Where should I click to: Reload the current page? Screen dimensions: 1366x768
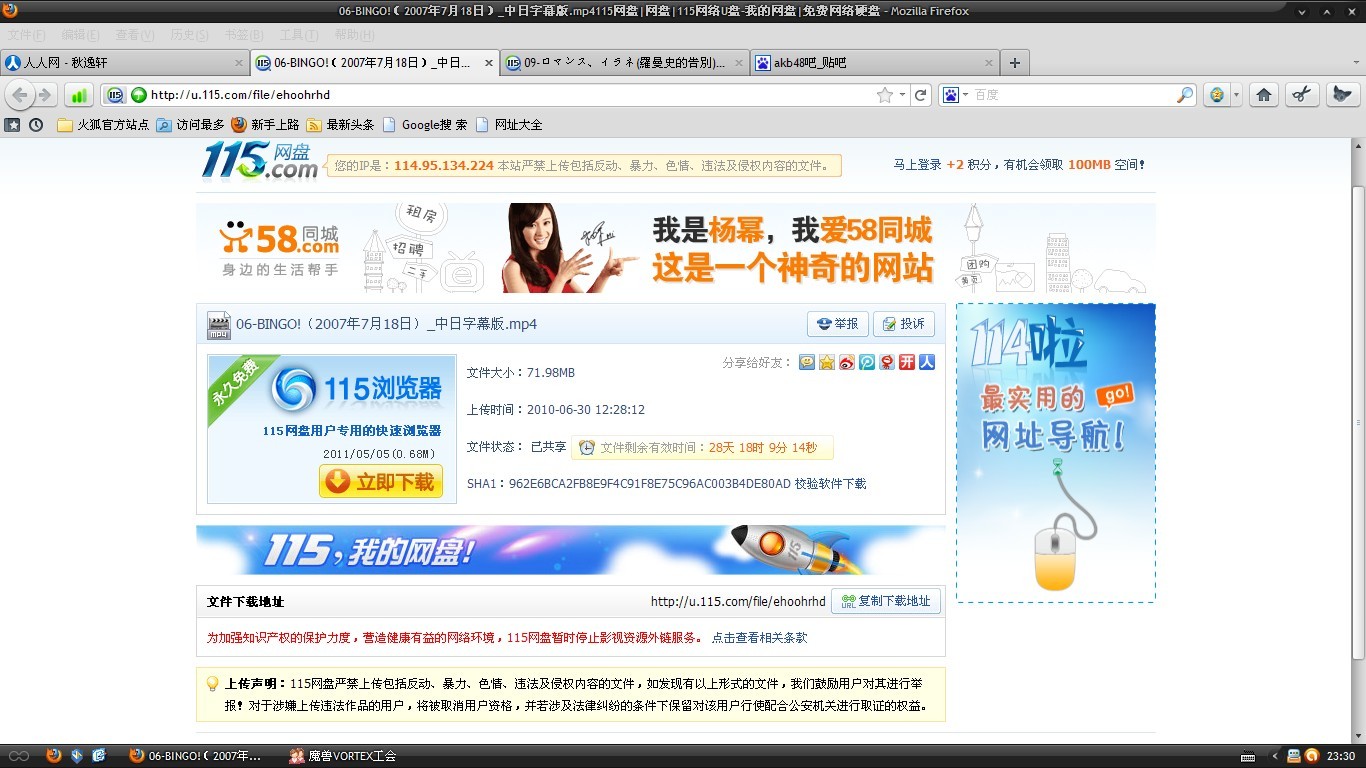click(921, 95)
